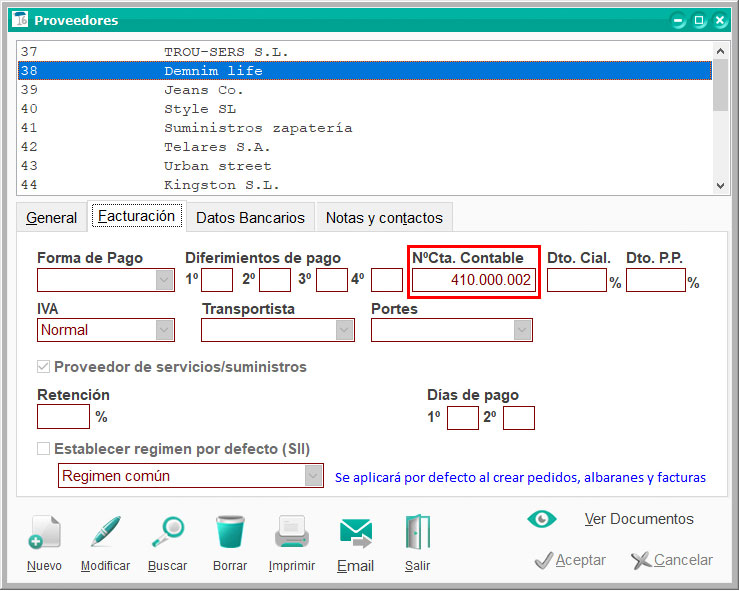Click the 4º Diferimientos de pago field
Screen dimensions: 739x591
tap(387, 280)
